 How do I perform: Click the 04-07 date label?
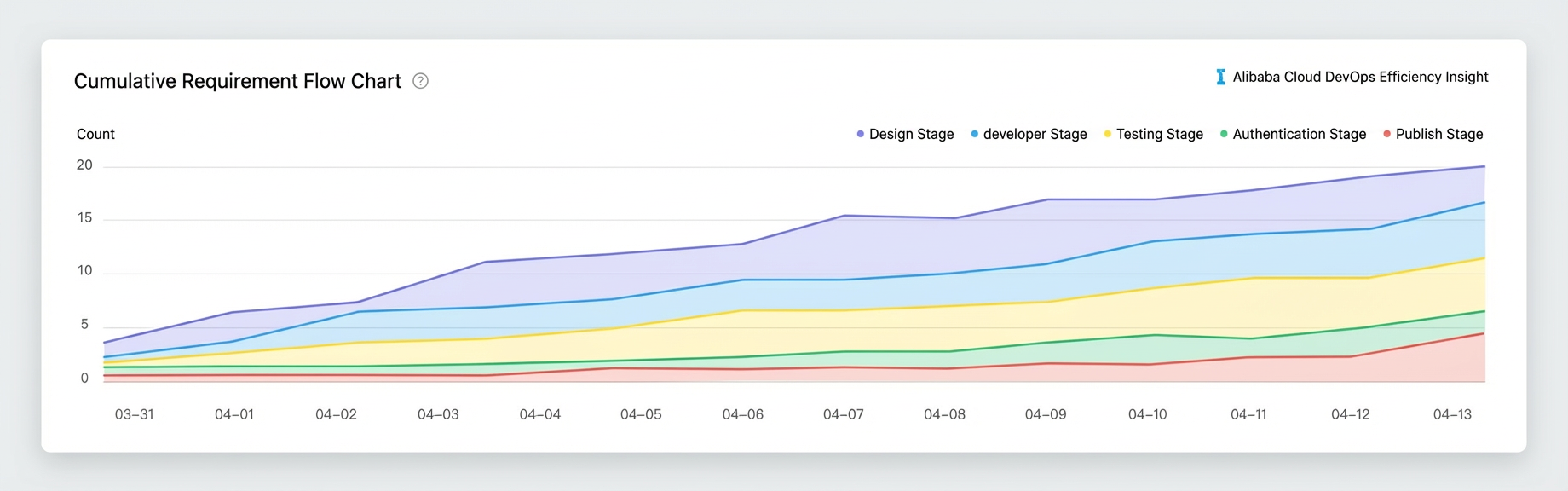[x=844, y=414]
